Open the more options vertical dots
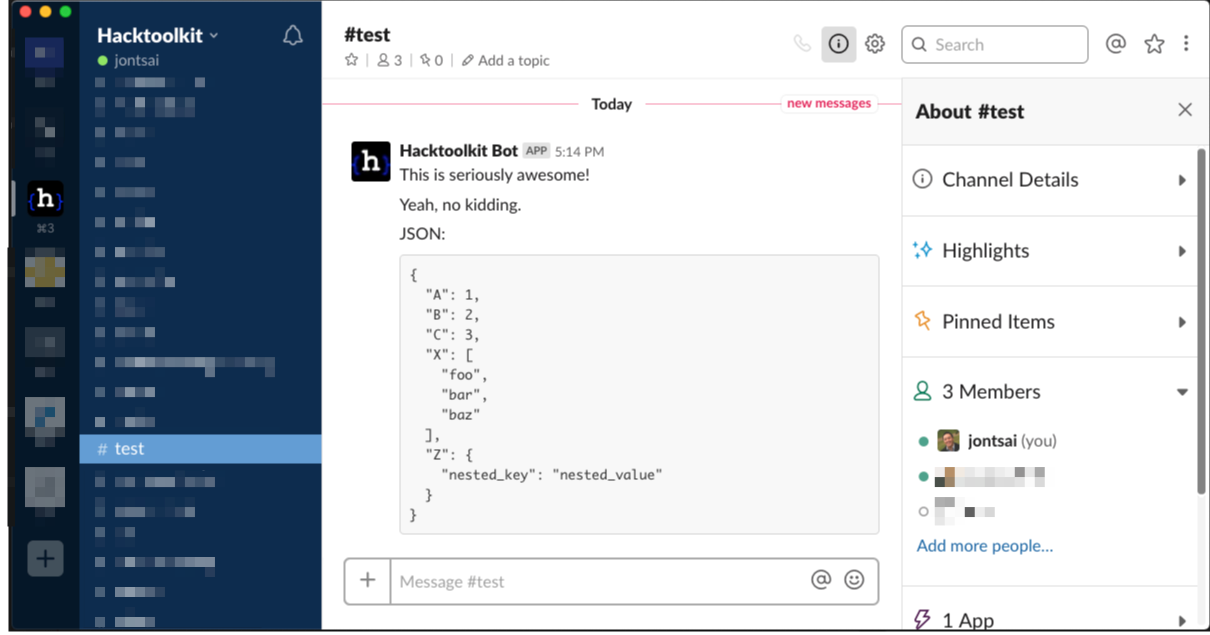Screen dimensions: 1210x635 (x=1186, y=44)
